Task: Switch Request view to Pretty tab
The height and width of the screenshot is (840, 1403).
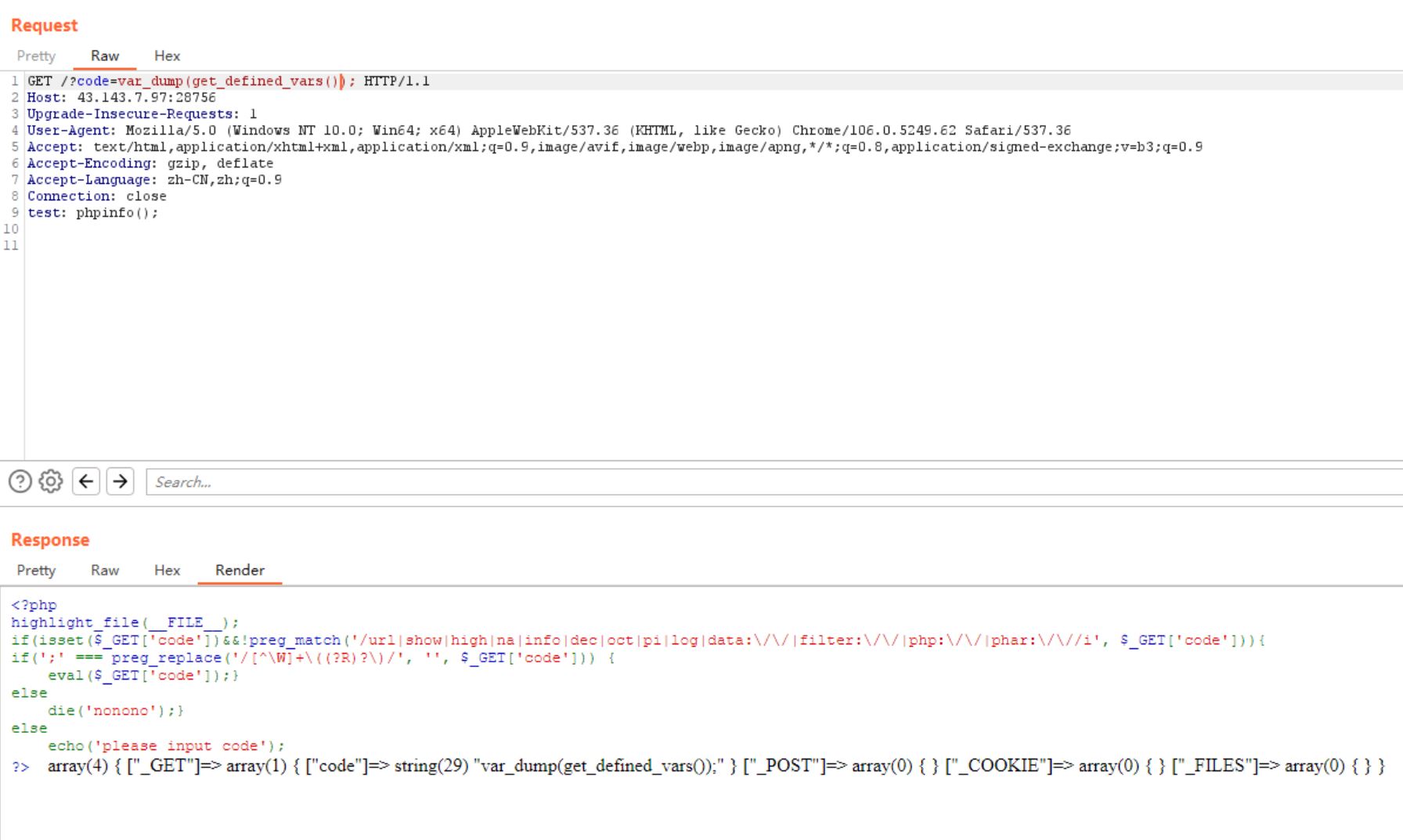Action: (36, 56)
